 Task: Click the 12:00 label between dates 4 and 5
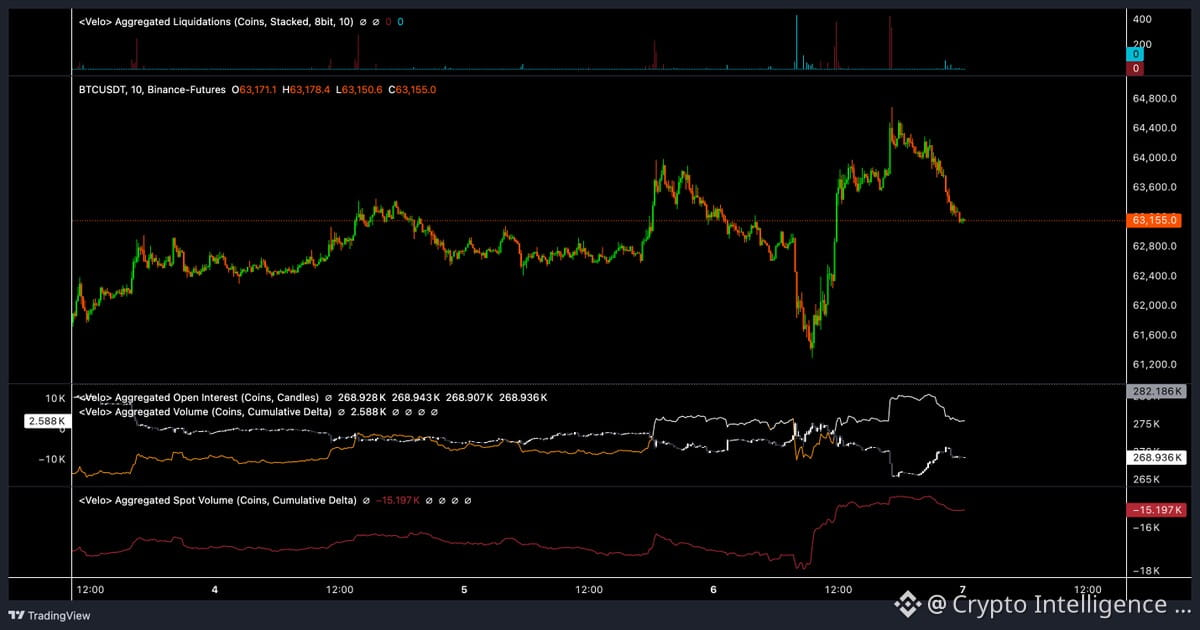(x=340, y=590)
